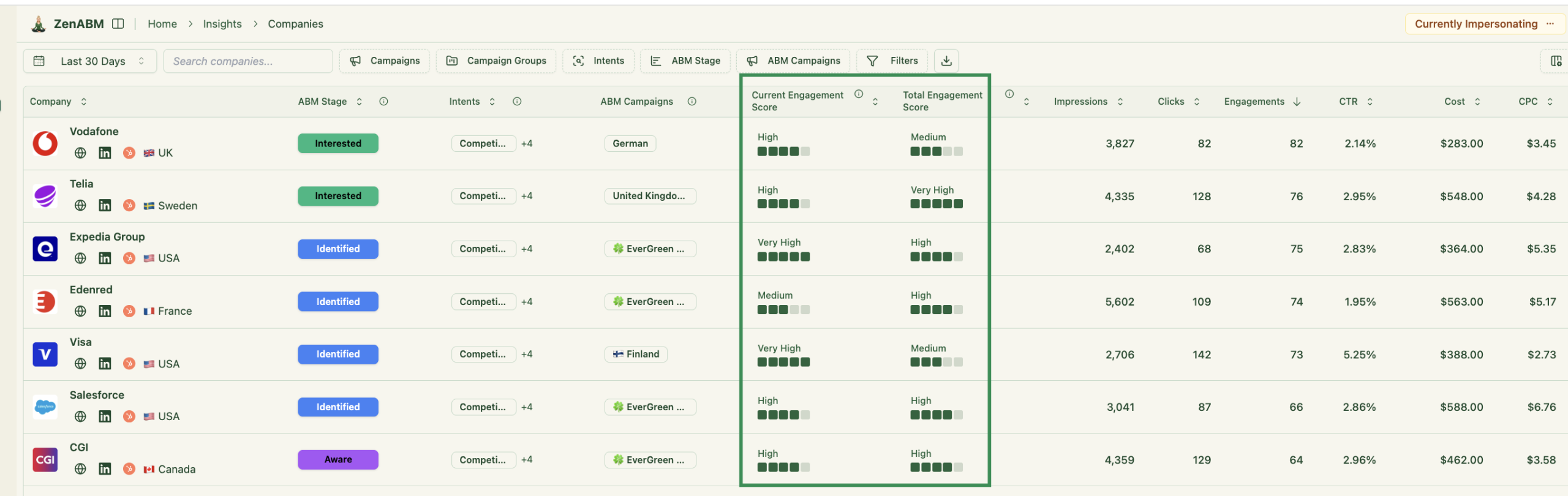Open Visa's LinkedIn icon
Image resolution: width=1568 pixels, height=496 pixels.
105,364
